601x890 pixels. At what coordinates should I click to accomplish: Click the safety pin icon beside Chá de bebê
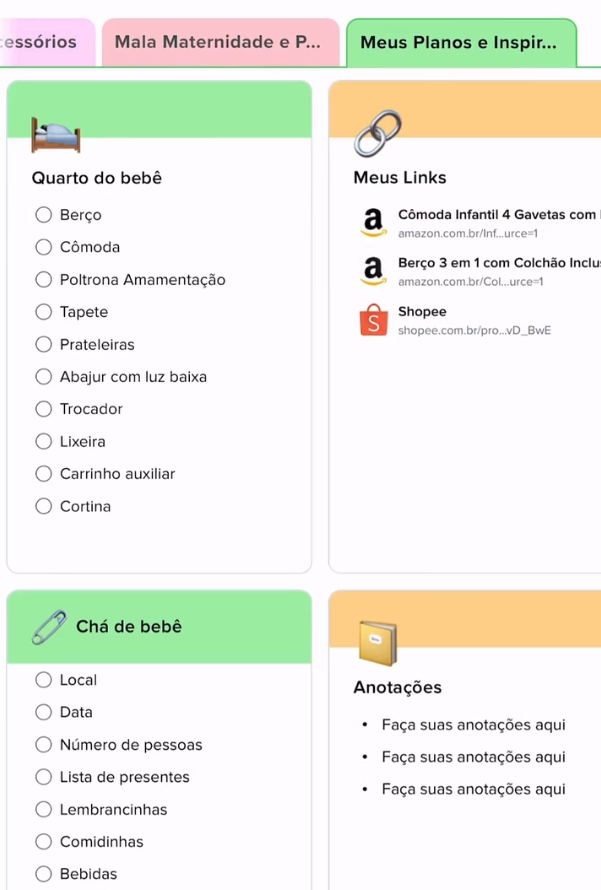click(49, 627)
